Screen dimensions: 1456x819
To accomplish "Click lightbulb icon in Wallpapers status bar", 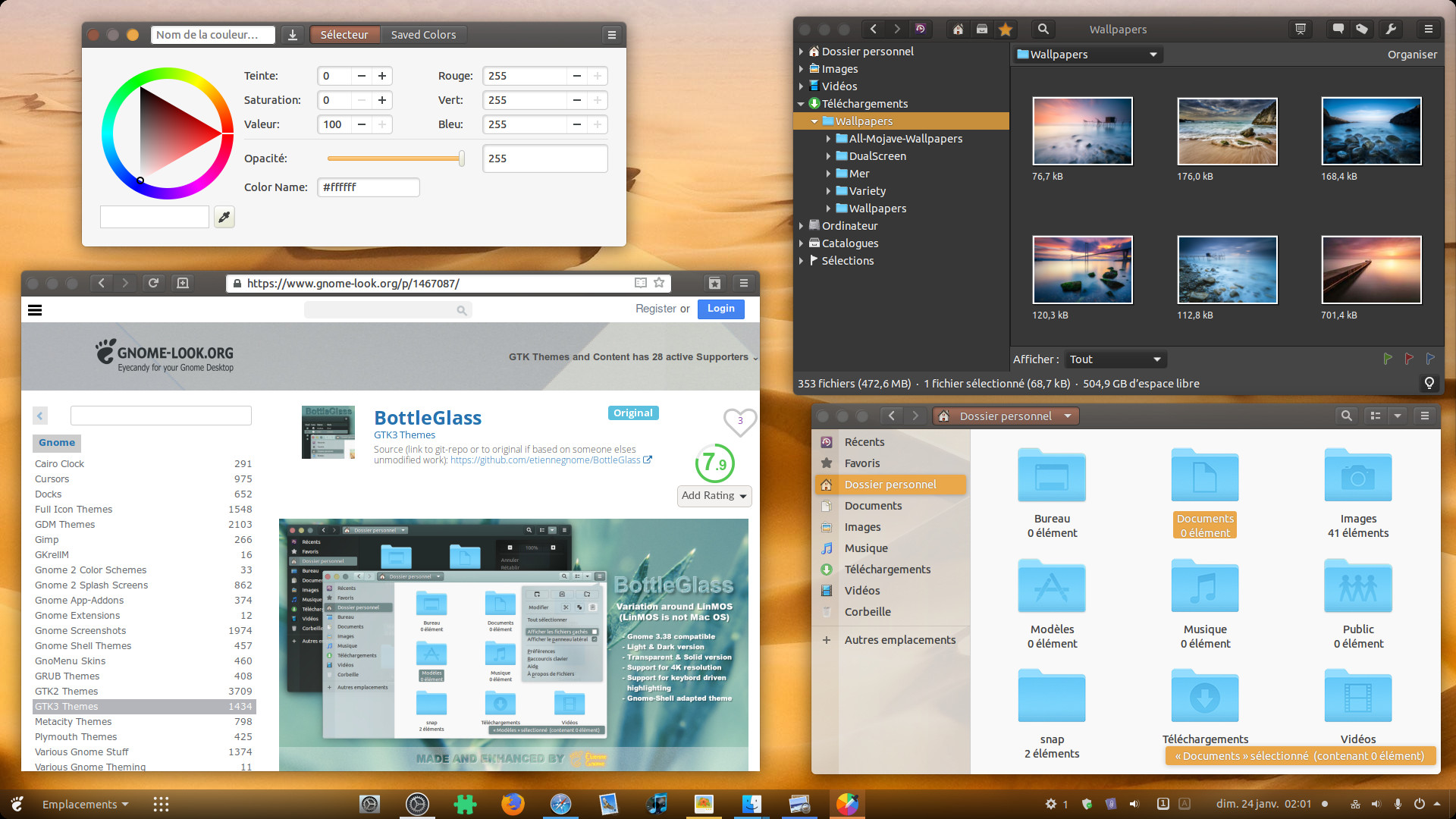I will pyautogui.click(x=1429, y=383).
